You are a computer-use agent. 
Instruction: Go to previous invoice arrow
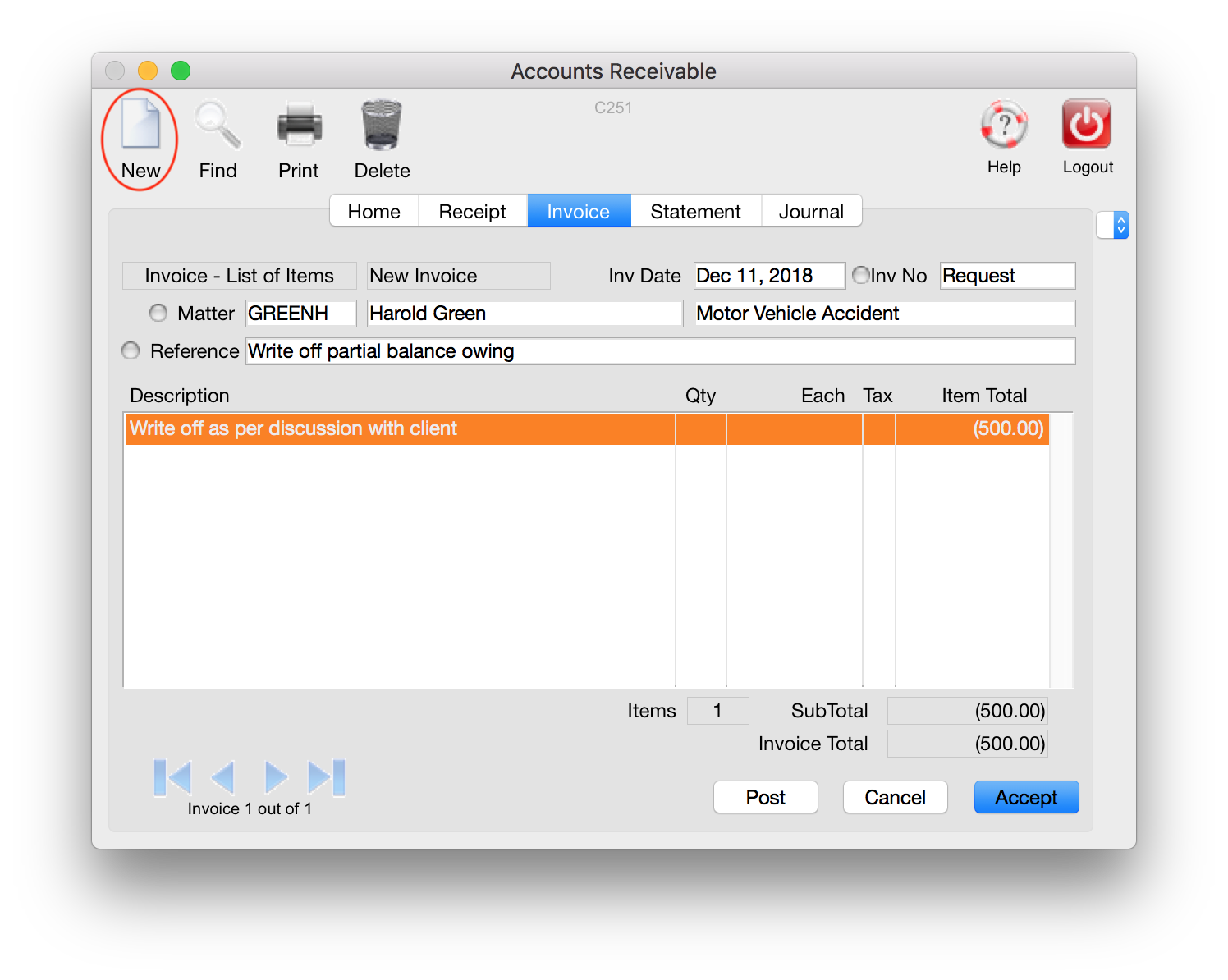click(223, 777)
